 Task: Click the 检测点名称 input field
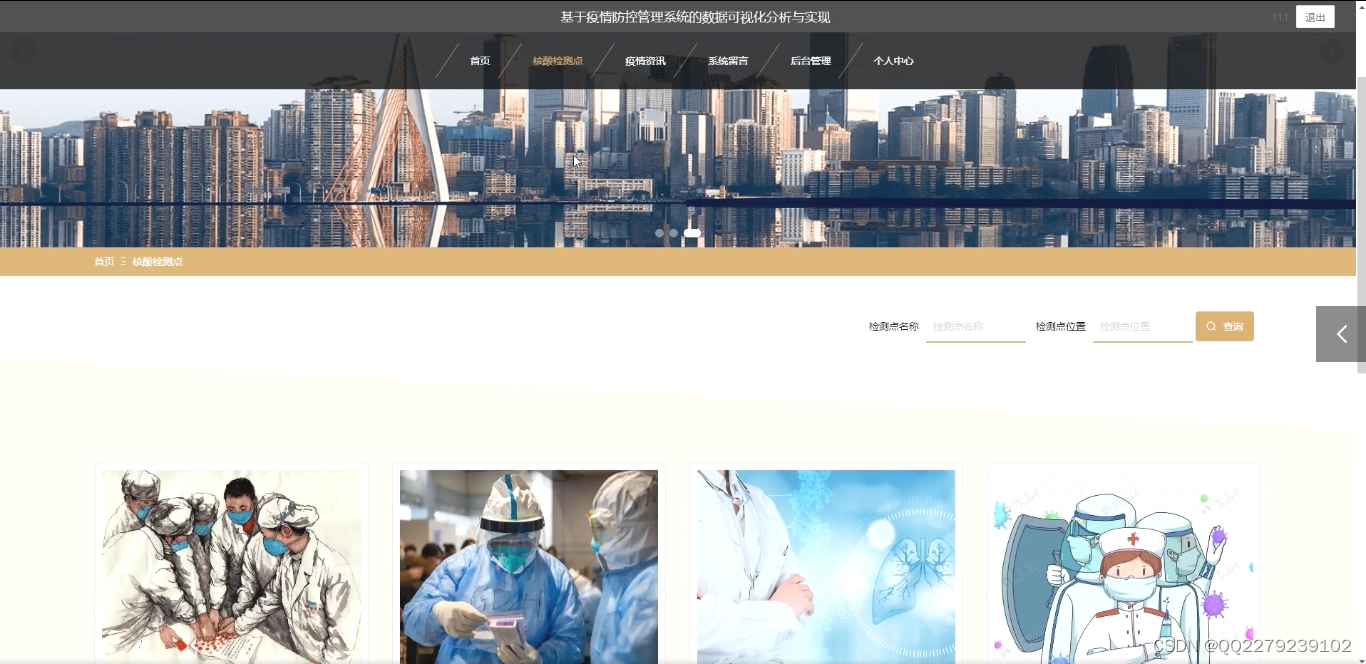[975, 326]
